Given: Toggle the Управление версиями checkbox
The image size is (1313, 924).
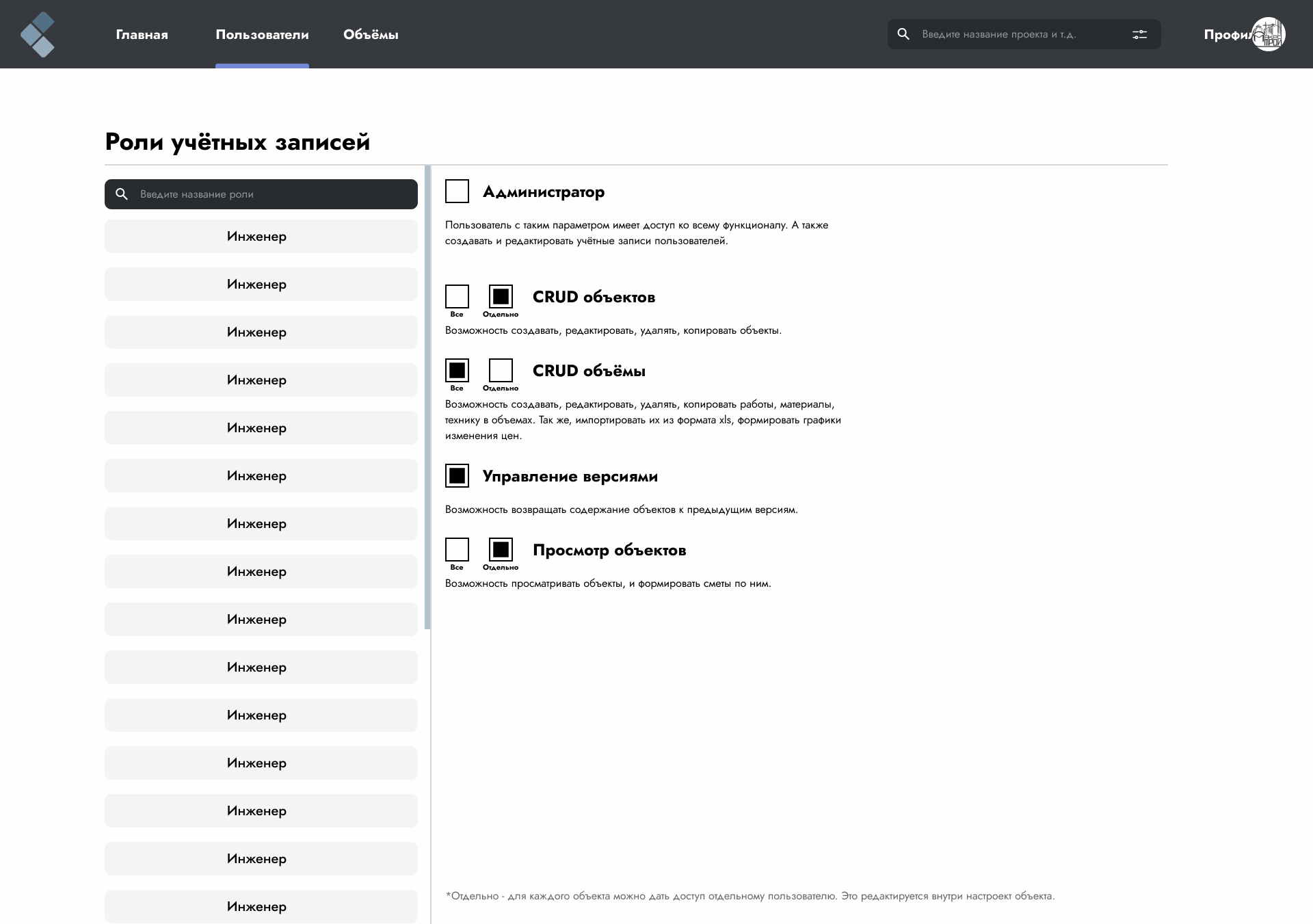Looking at the screenshot, I should tap(457, 476).
